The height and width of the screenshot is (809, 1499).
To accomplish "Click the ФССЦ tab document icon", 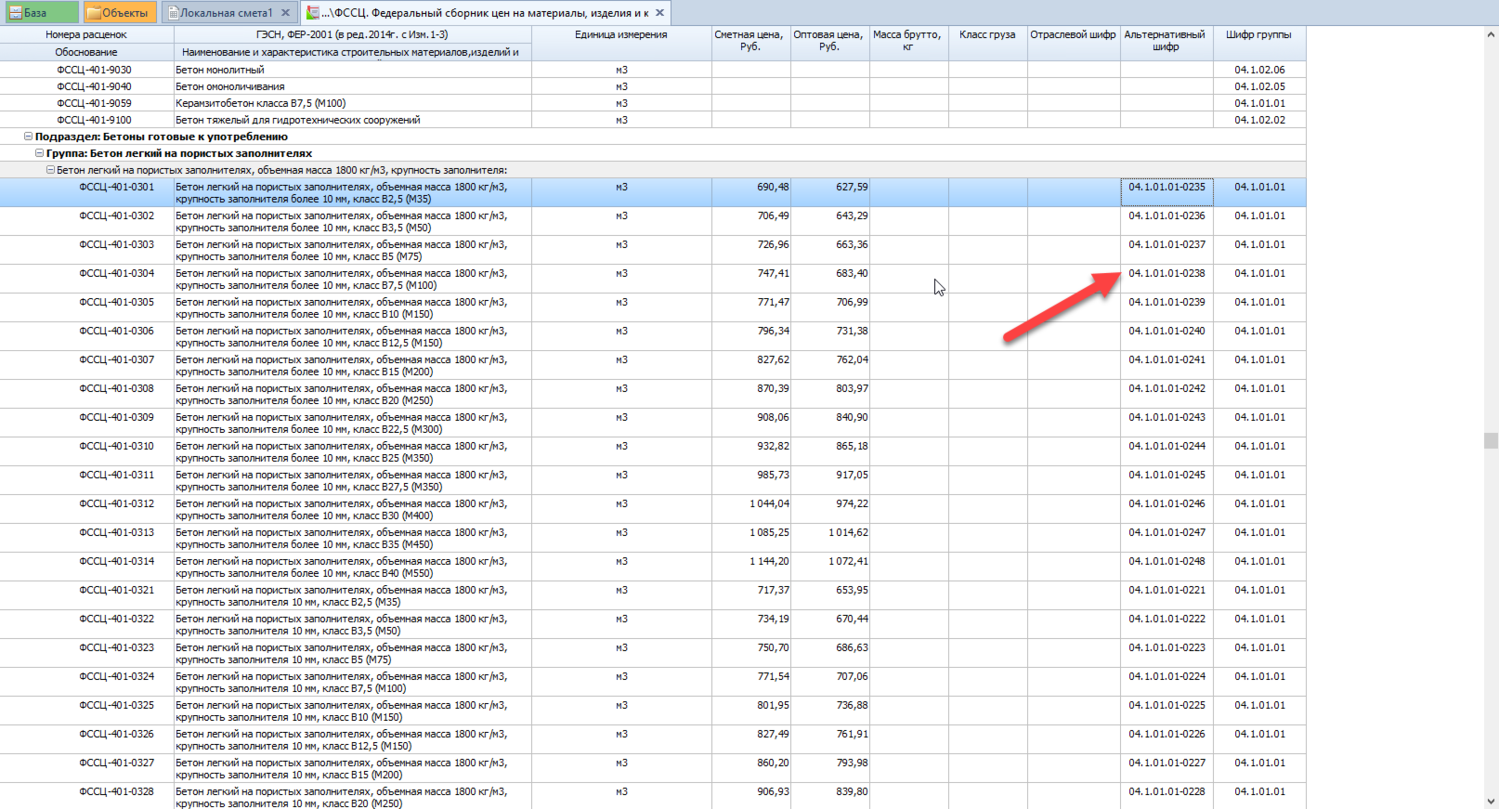I will coord(314,13).
